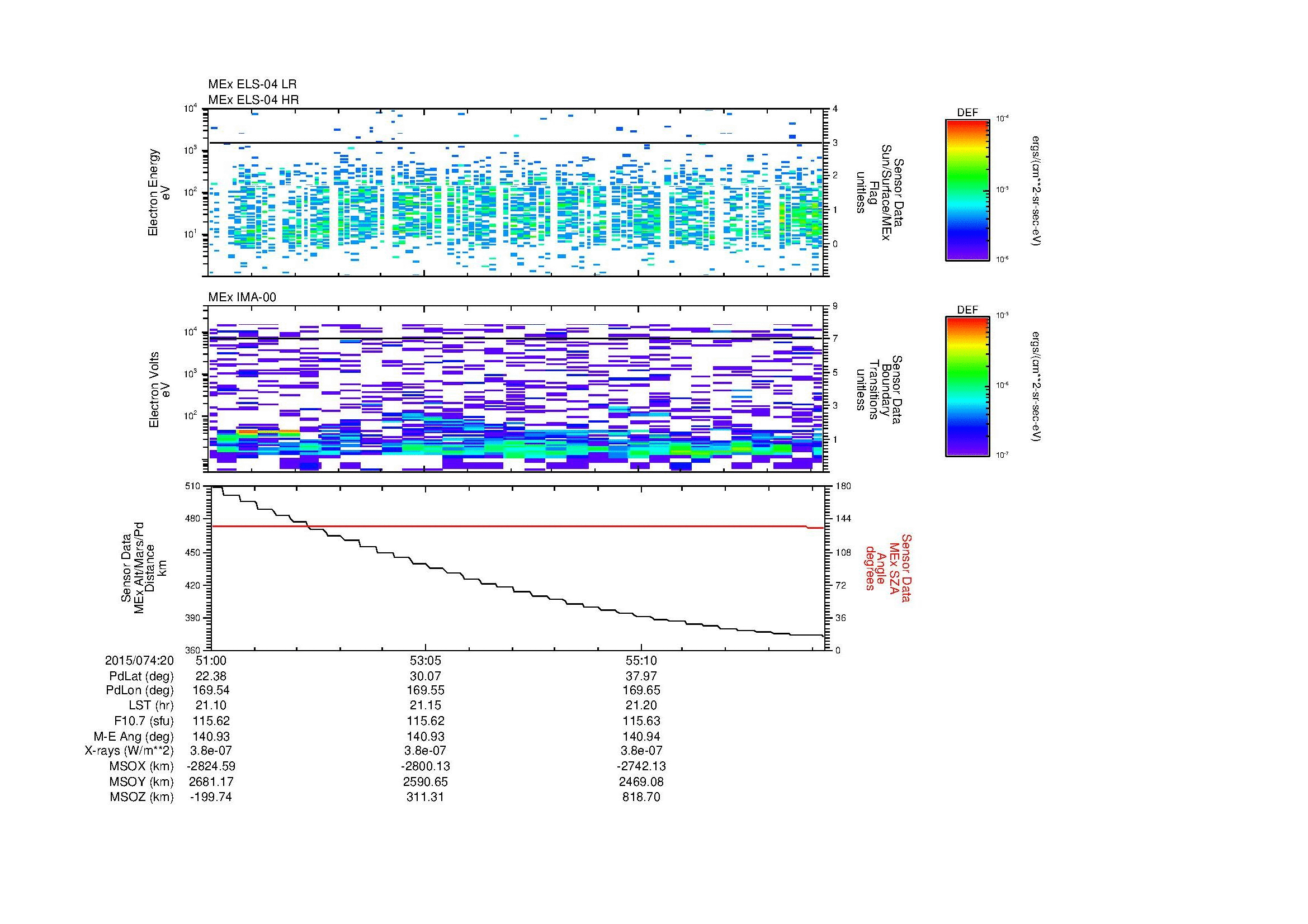Click the MSOX value -2800.13
The image size is (1308, 924).
tap(426, 766)
